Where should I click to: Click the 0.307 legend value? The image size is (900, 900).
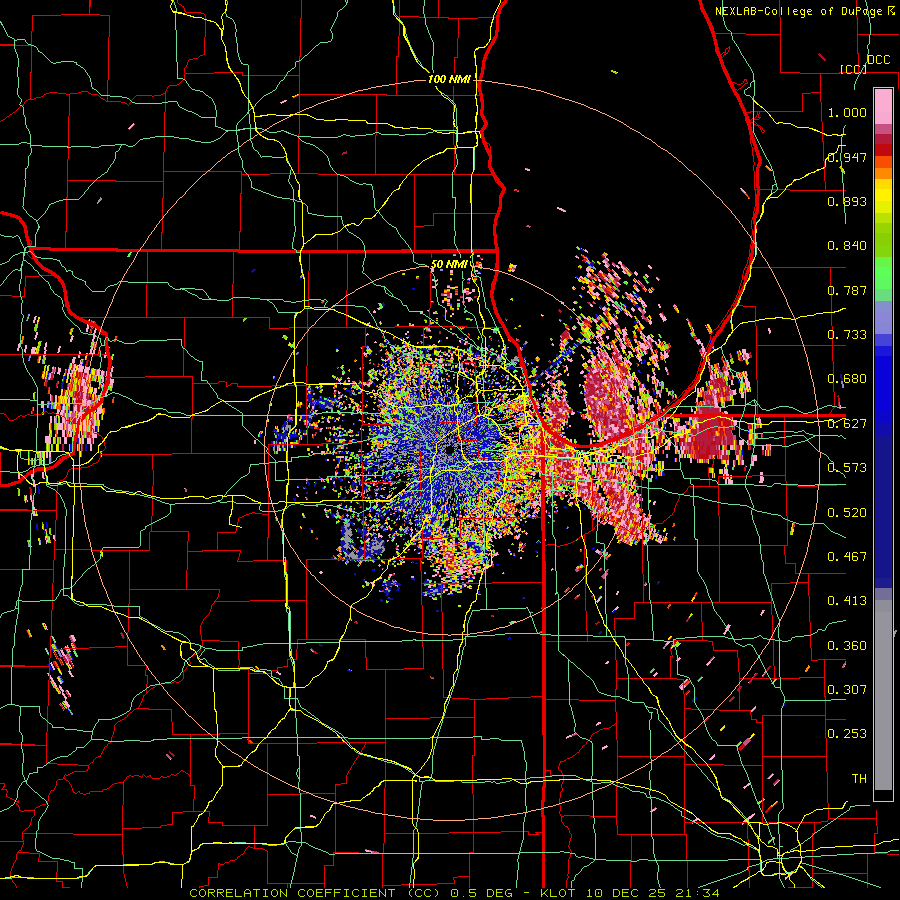coord(847,690)
